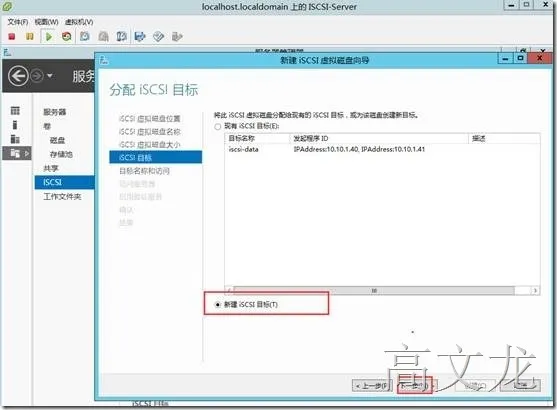Select 磁盘 in Server Manager sidebar
Image resolution: width=557 pixels, height=410 pixels.
(x=57, y=140)
